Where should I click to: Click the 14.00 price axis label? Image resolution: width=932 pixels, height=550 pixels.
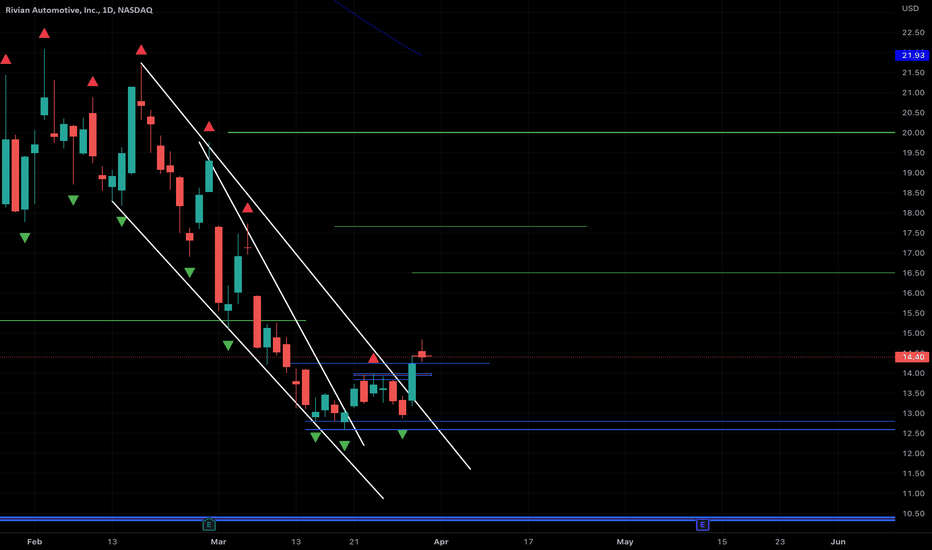[x=913, y=373]
